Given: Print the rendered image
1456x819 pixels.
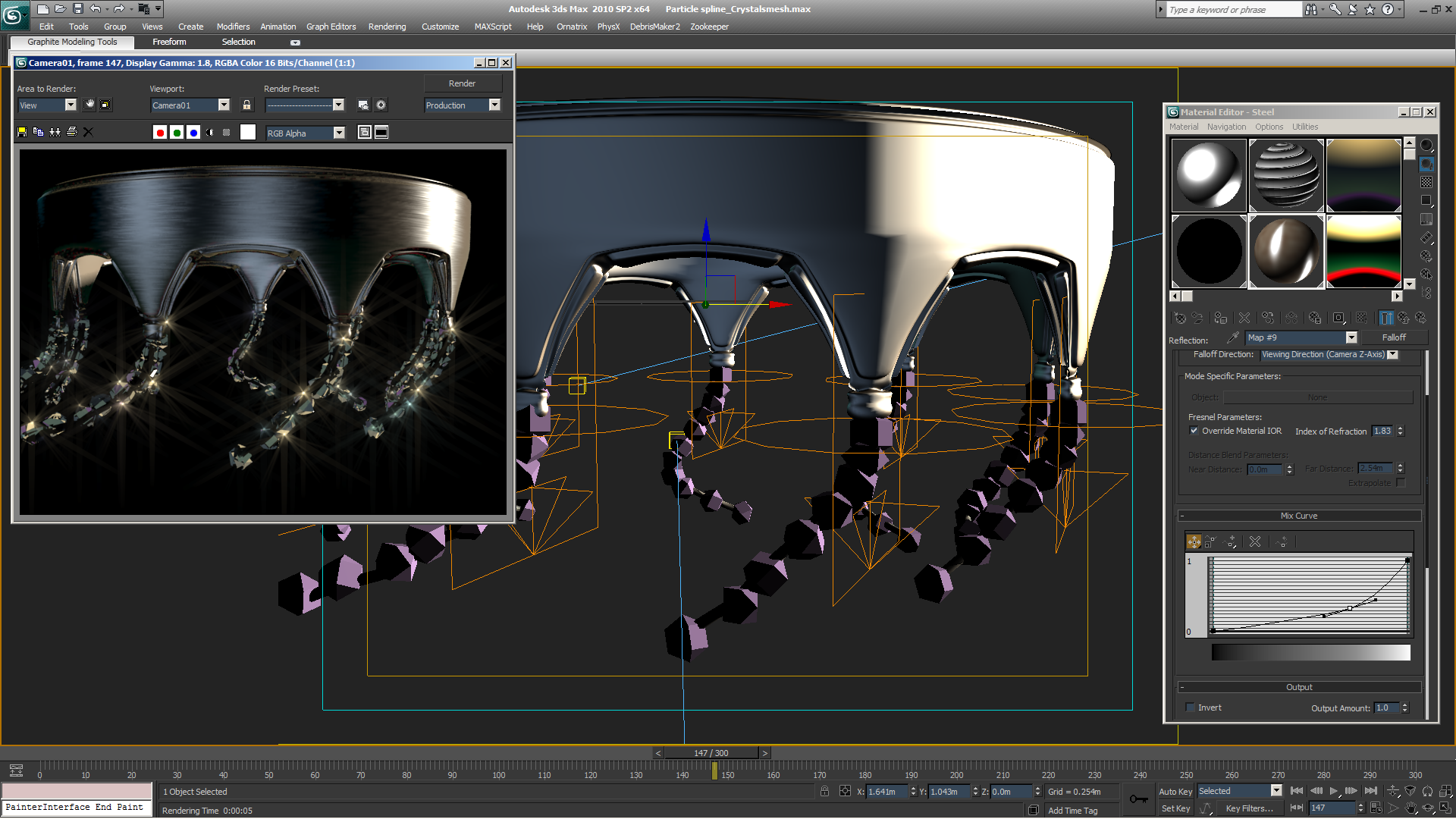Looking at the screenshot, I should (72, 132).
